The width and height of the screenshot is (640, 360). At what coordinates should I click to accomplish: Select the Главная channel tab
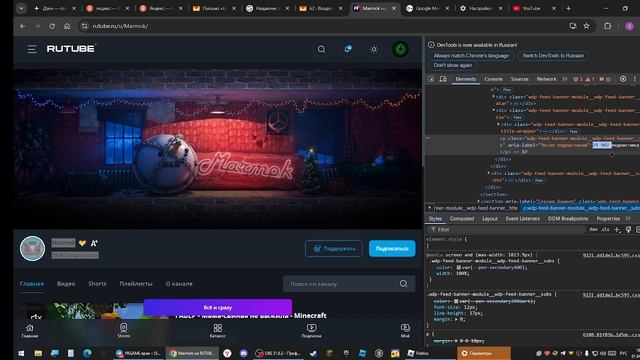(32, 284)
